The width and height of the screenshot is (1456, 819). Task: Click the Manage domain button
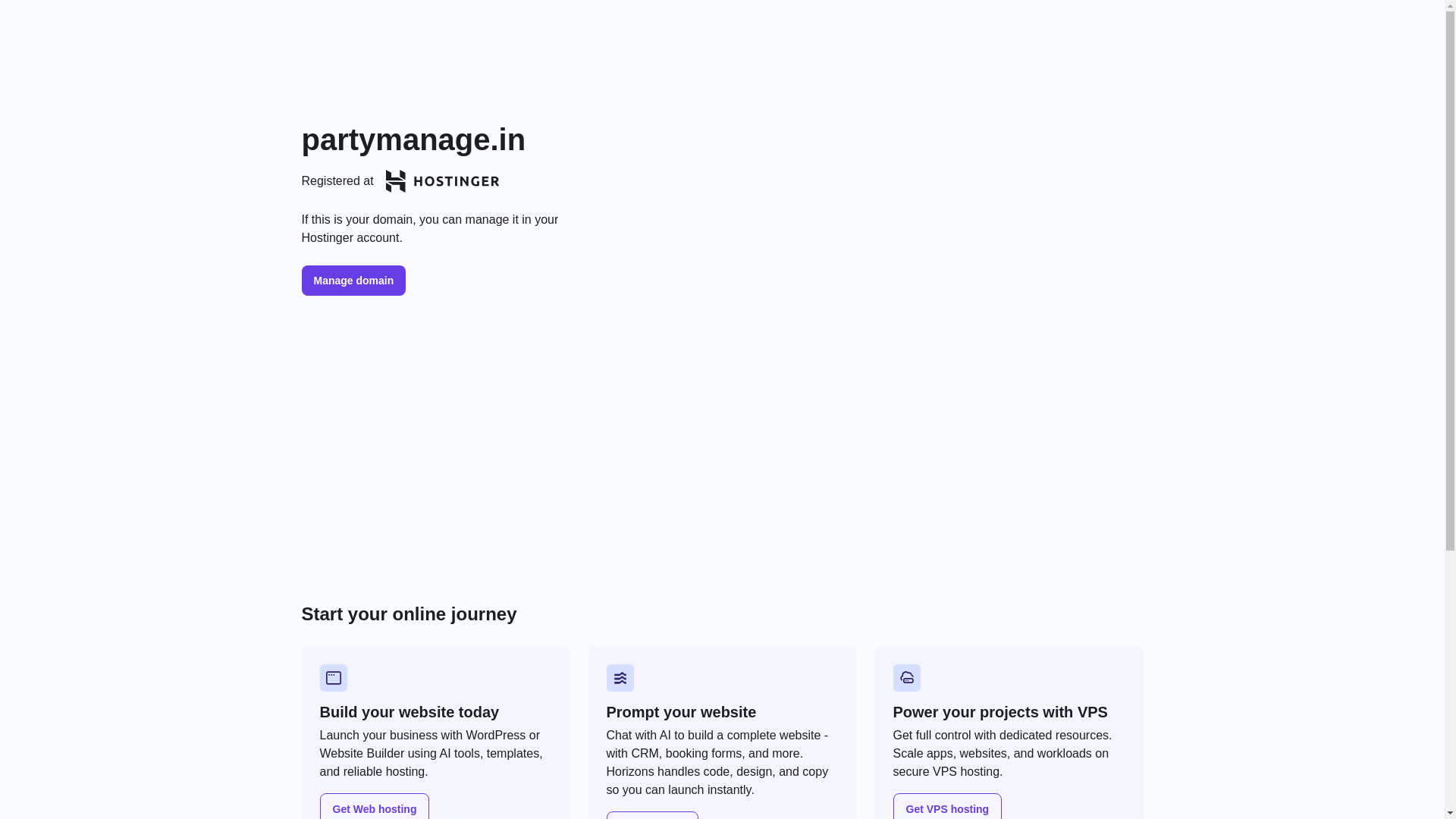[x=353, y=281]
